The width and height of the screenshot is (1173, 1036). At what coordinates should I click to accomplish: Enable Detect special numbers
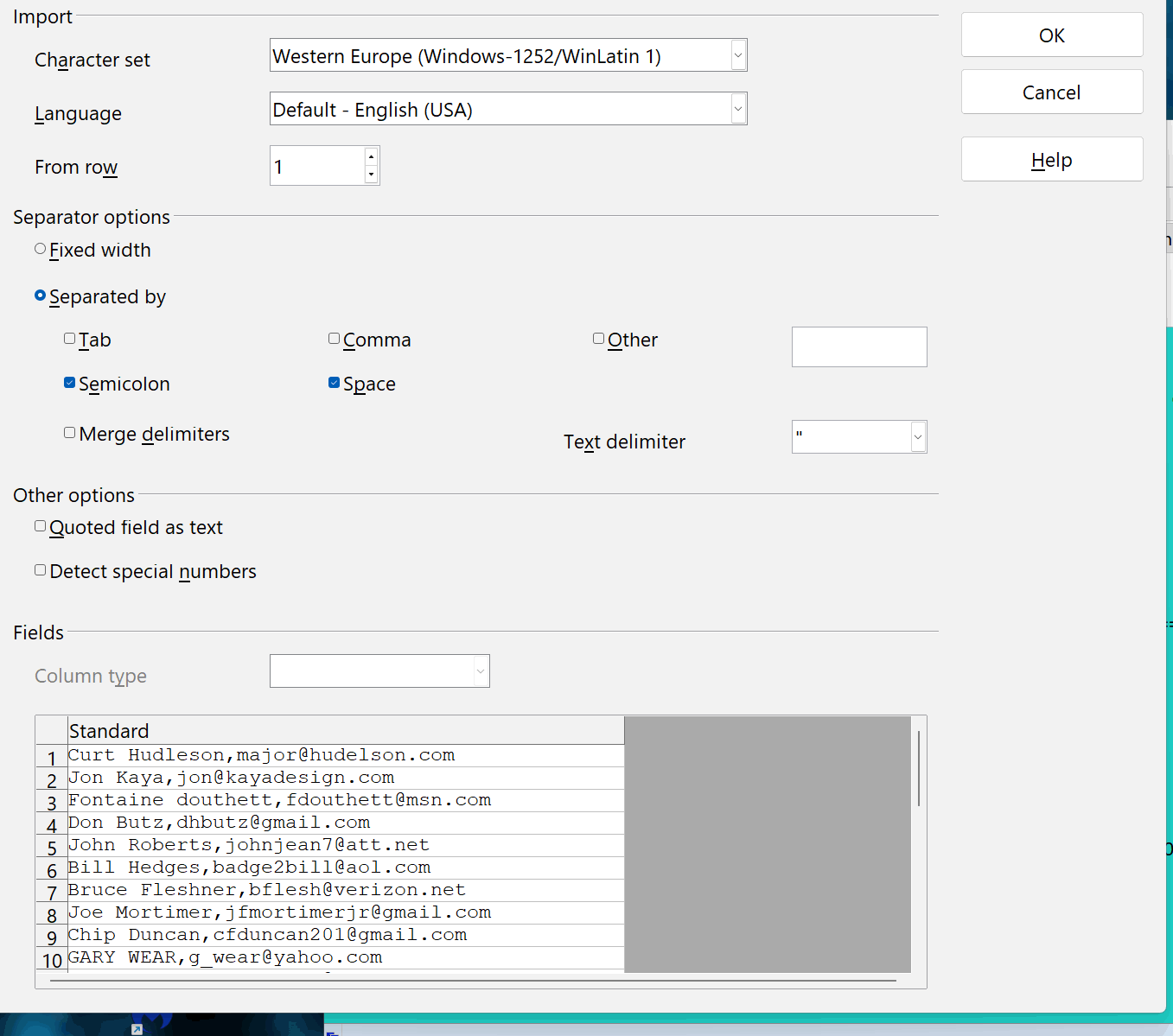pos(41,570)
